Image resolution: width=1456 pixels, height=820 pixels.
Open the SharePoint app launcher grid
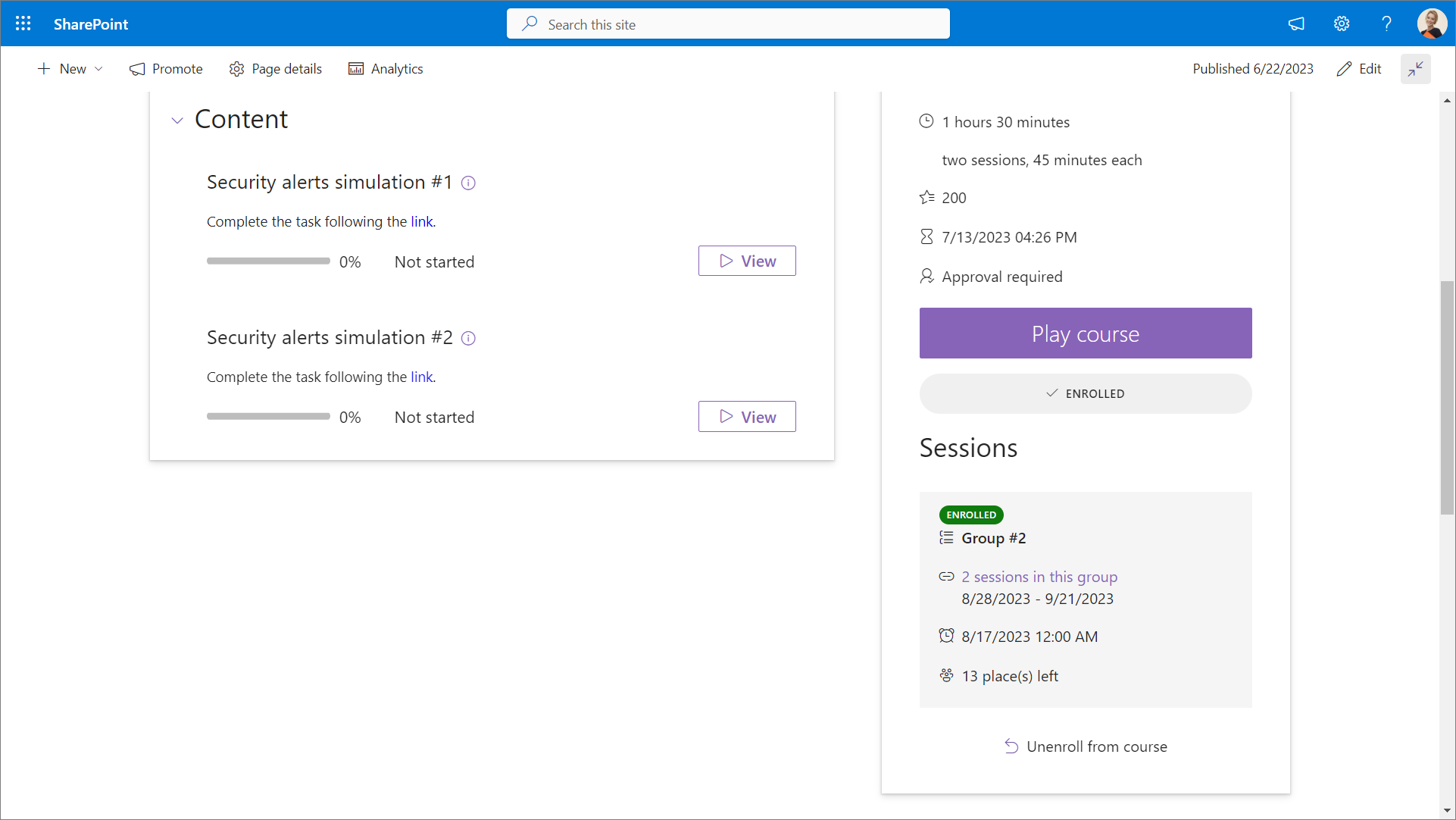point(23,23)
